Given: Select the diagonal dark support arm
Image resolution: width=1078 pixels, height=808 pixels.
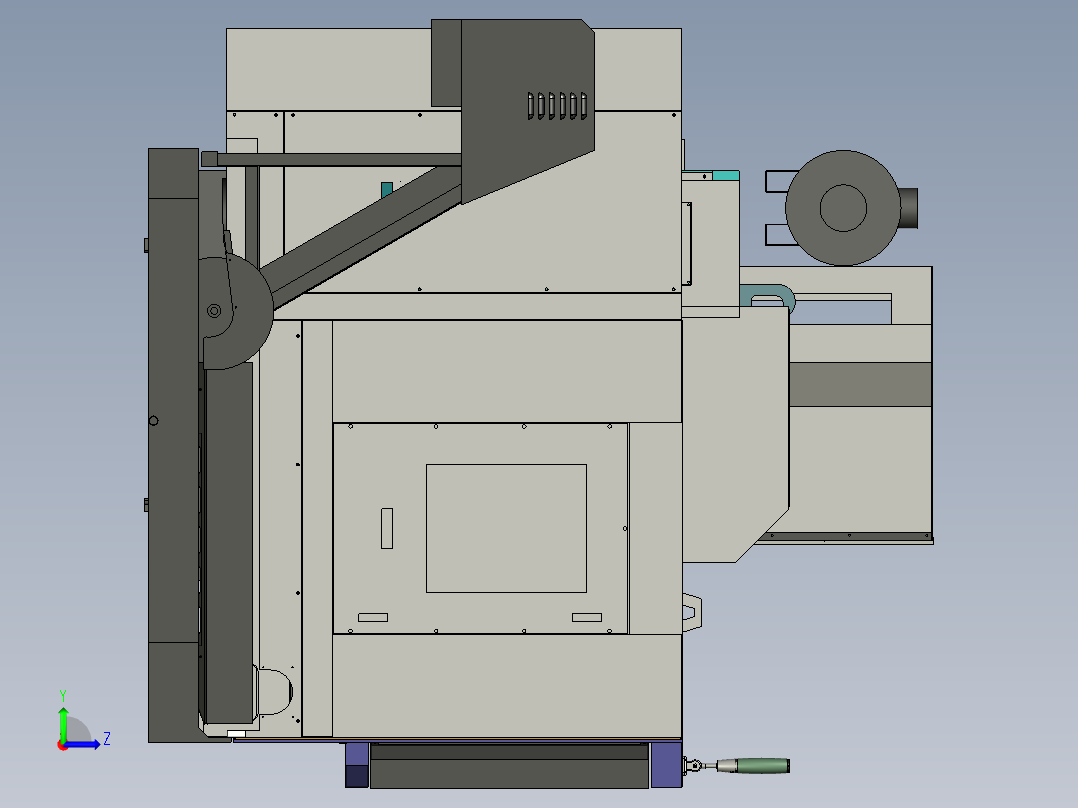Looking at the screenshot, I should click(x=364, y=237).
